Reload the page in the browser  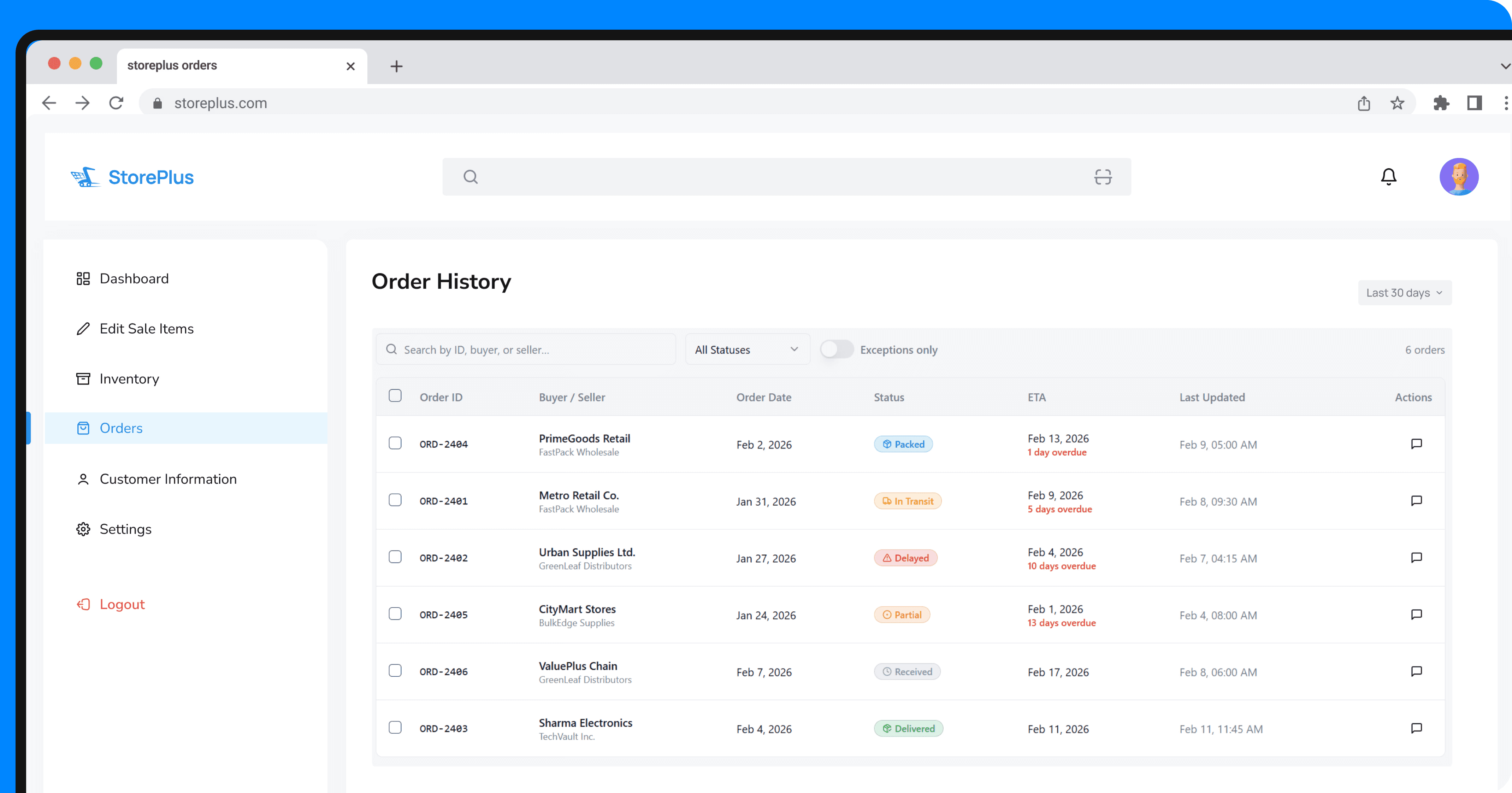(116, 103)
